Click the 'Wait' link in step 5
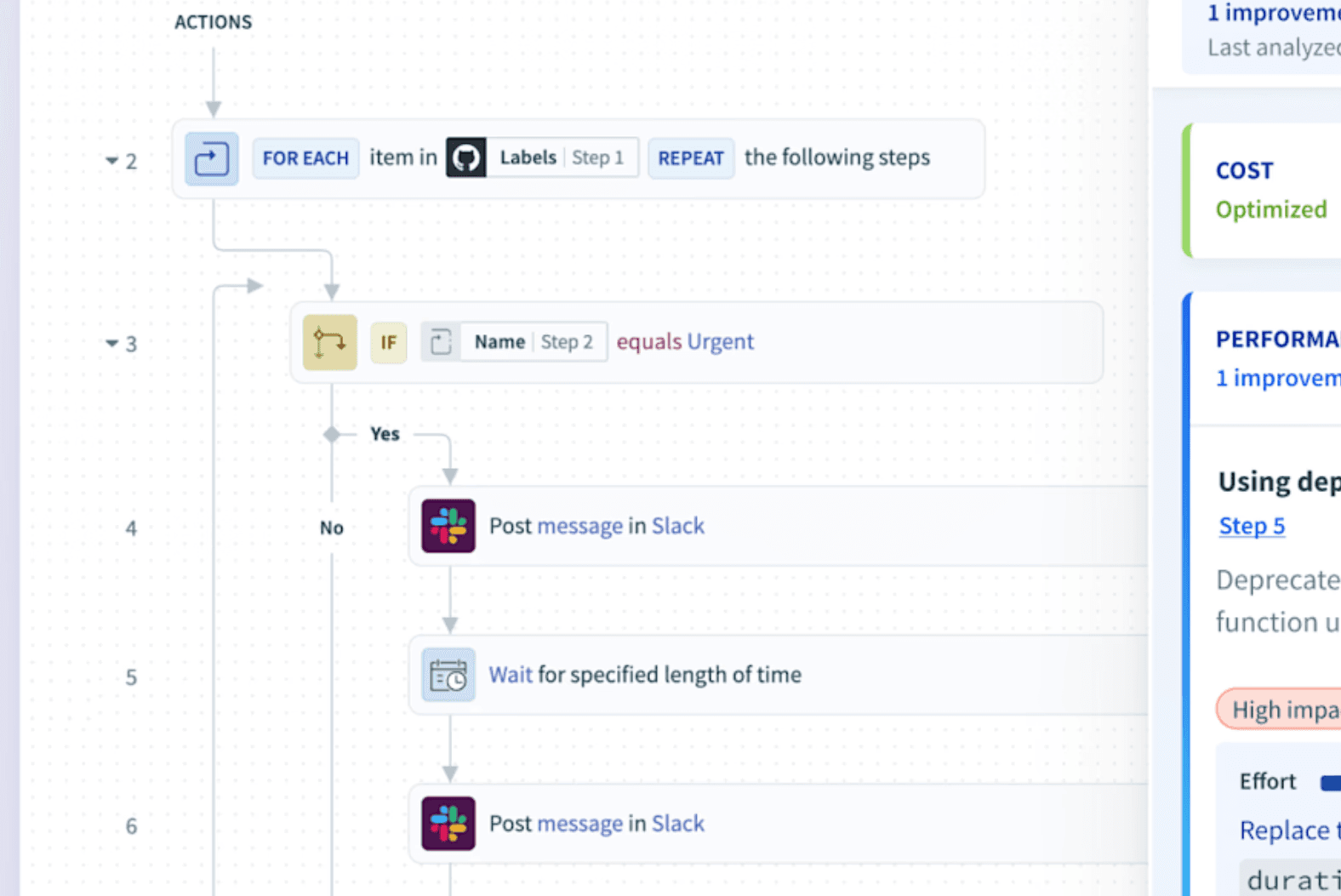Image resolution: width=1341 pixels, height=896 pixels. point(511,675)
